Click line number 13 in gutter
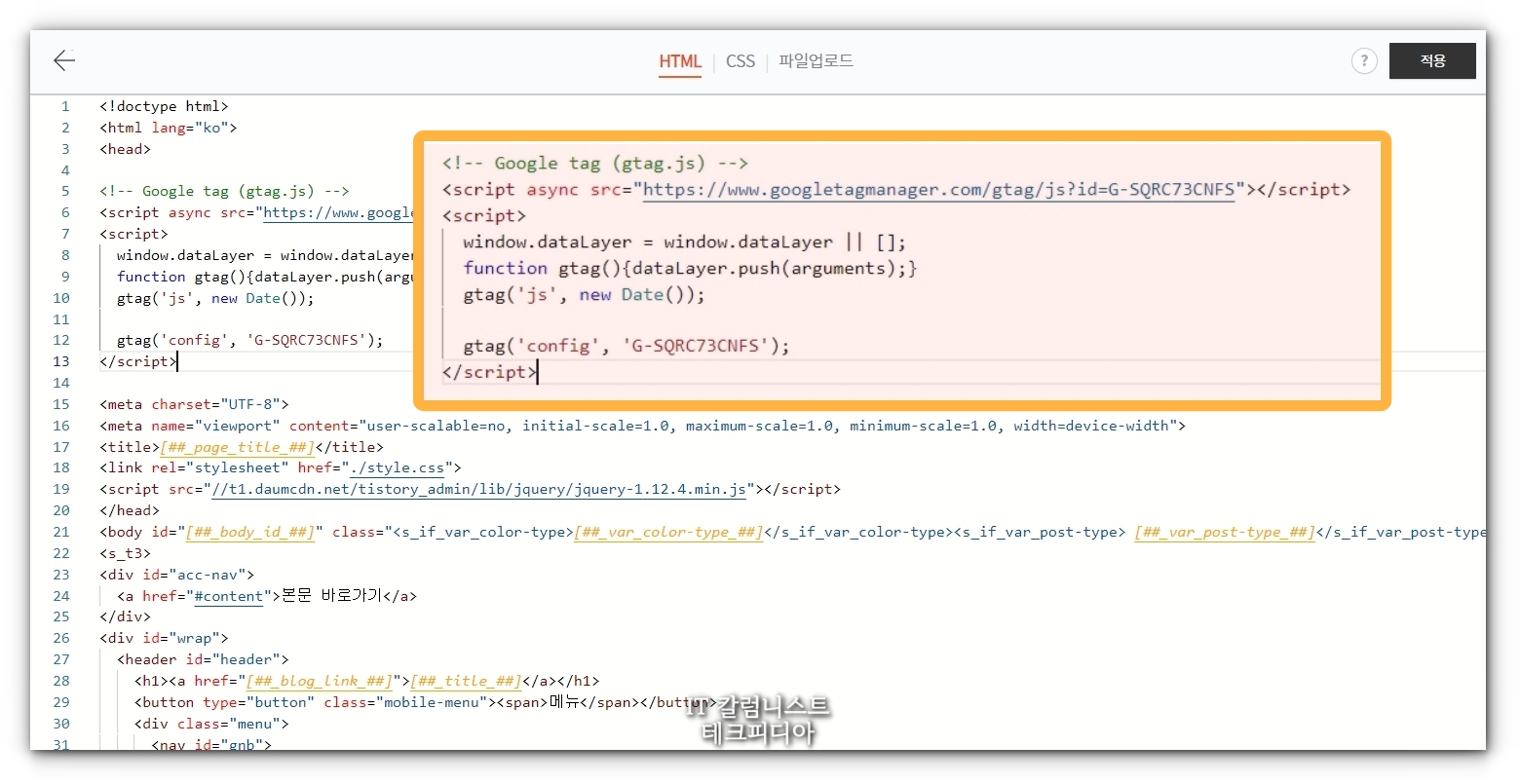The image size is (1520, 784). (x=61, y=361)
